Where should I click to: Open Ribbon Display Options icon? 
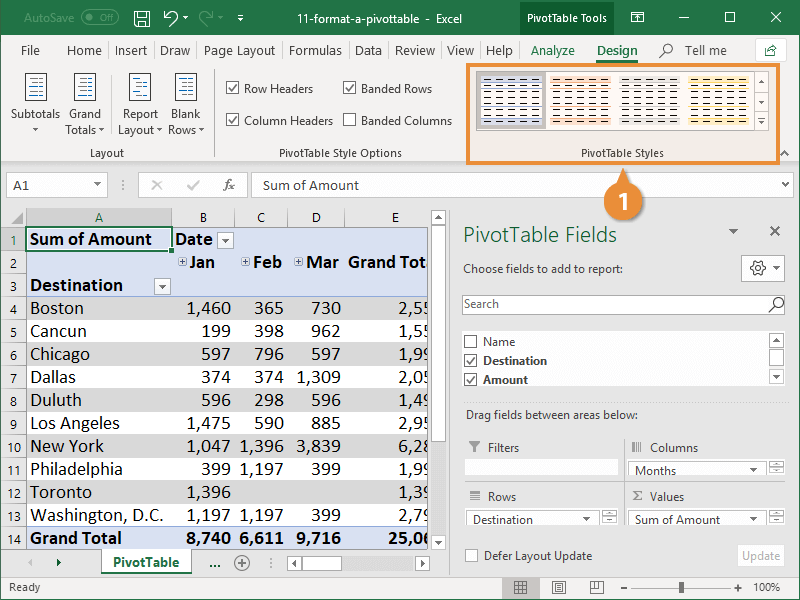tap(637, 18)
